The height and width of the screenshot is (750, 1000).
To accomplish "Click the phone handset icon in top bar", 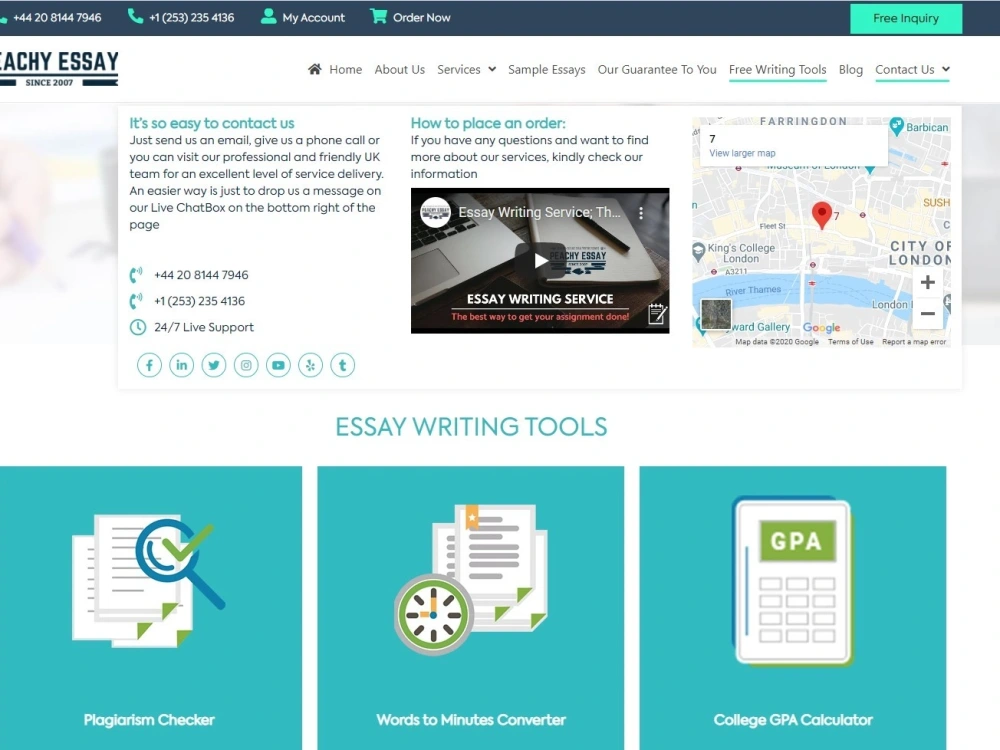I will pos(135,16).
